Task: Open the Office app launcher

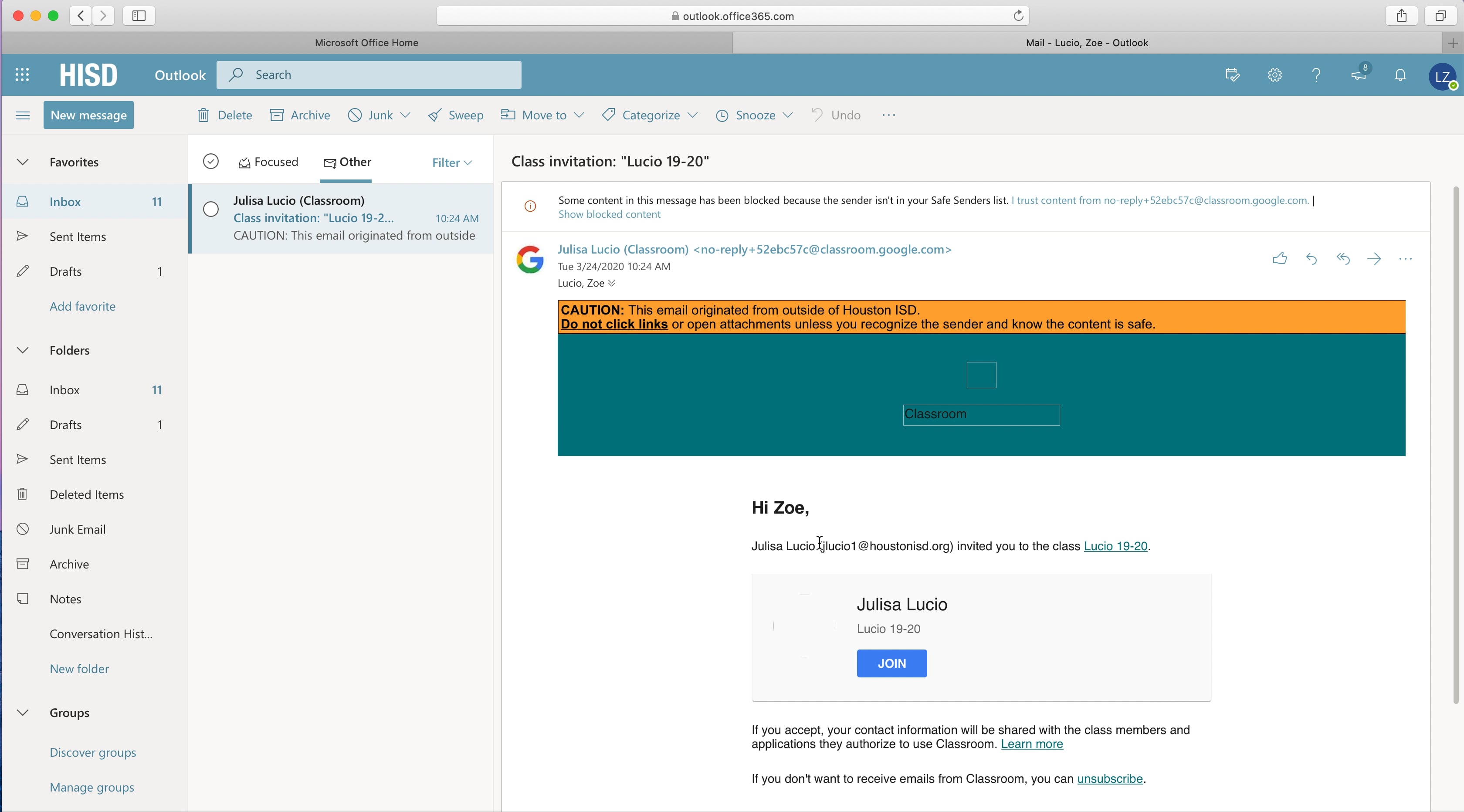Action: click(22, 74)
